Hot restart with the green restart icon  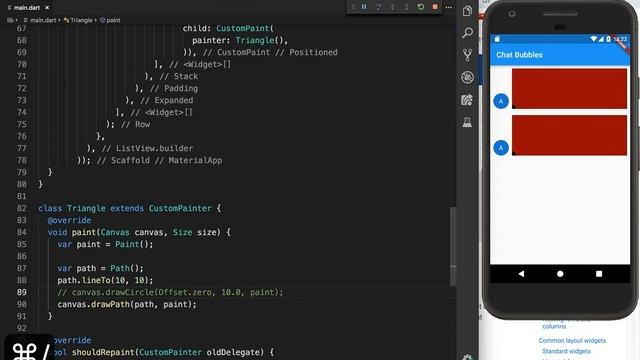coord(421,7)
